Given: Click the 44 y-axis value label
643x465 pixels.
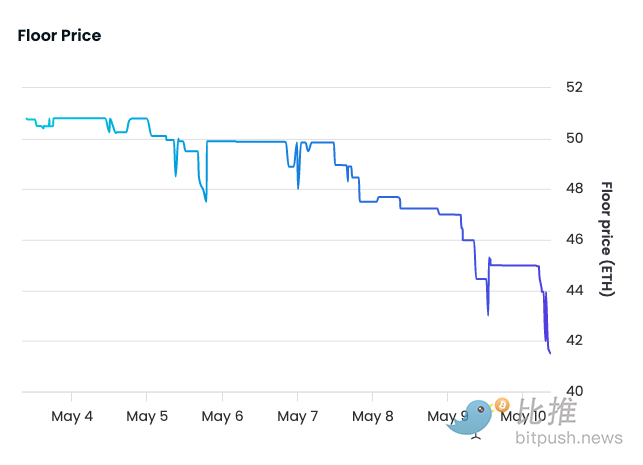Looking at the screenshot, I should 574,290.
